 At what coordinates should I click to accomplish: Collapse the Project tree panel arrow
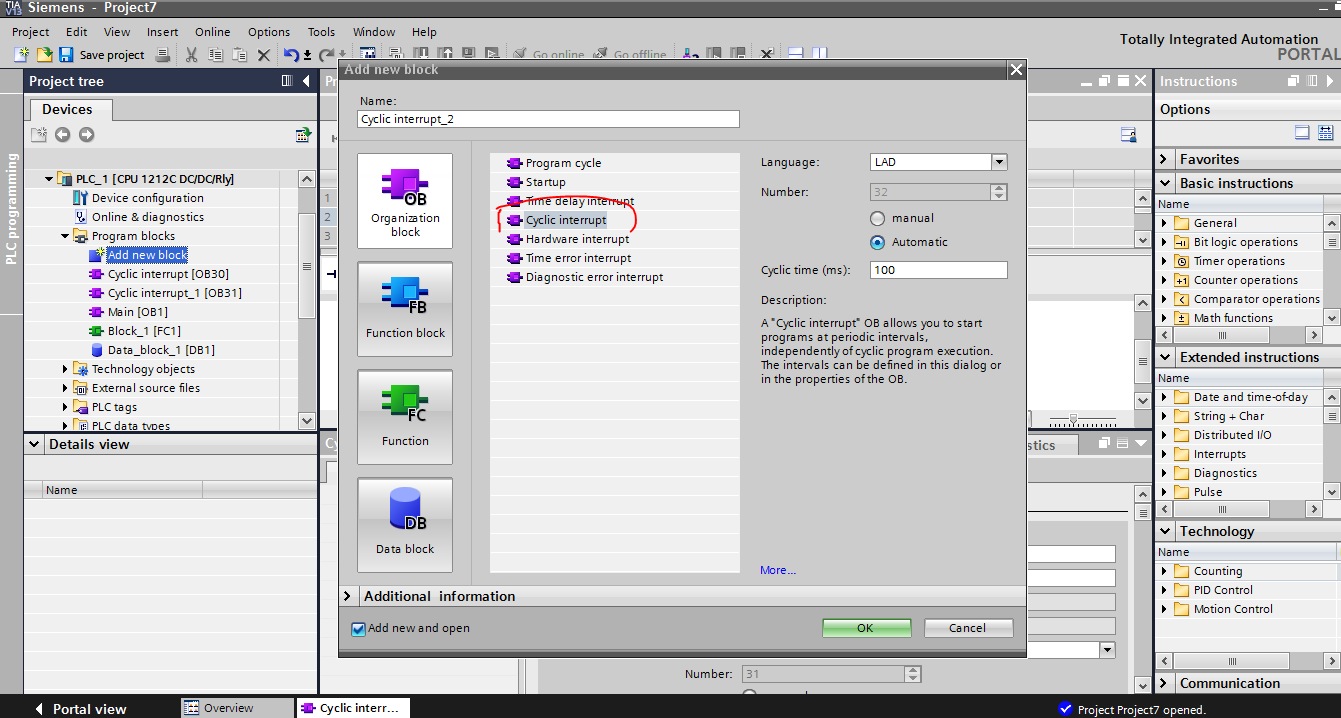coord(306,81)
